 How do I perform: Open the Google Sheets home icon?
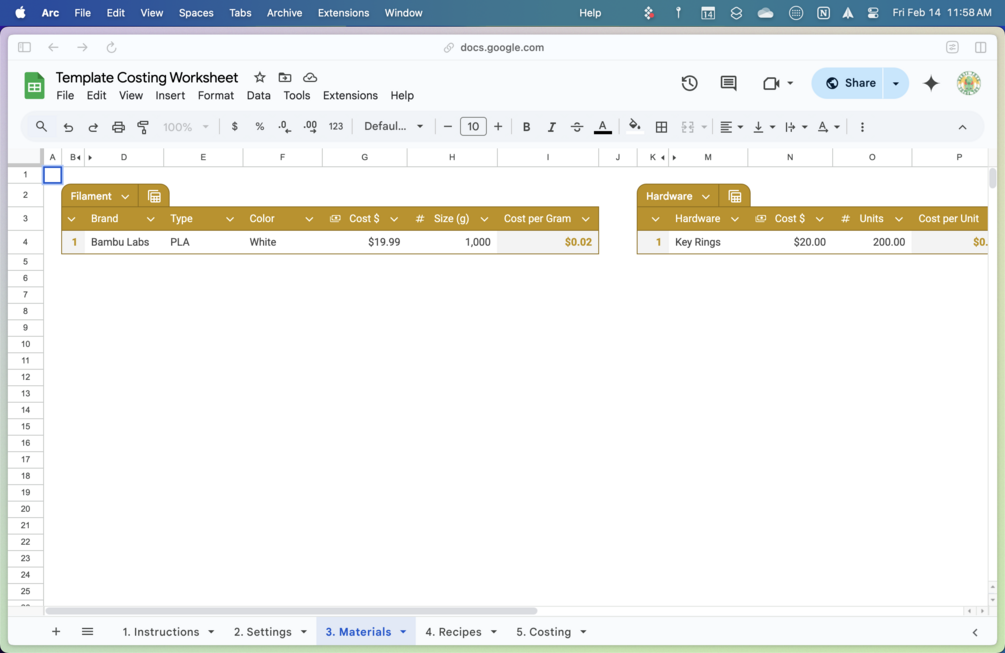click(34, 86)
